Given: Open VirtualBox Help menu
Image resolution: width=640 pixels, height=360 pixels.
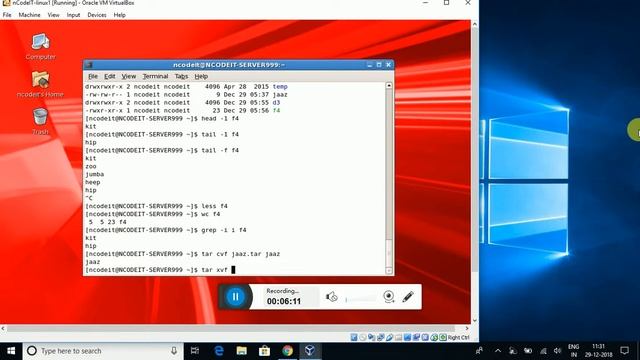Looking at the screenshot, I should point(120,15).
